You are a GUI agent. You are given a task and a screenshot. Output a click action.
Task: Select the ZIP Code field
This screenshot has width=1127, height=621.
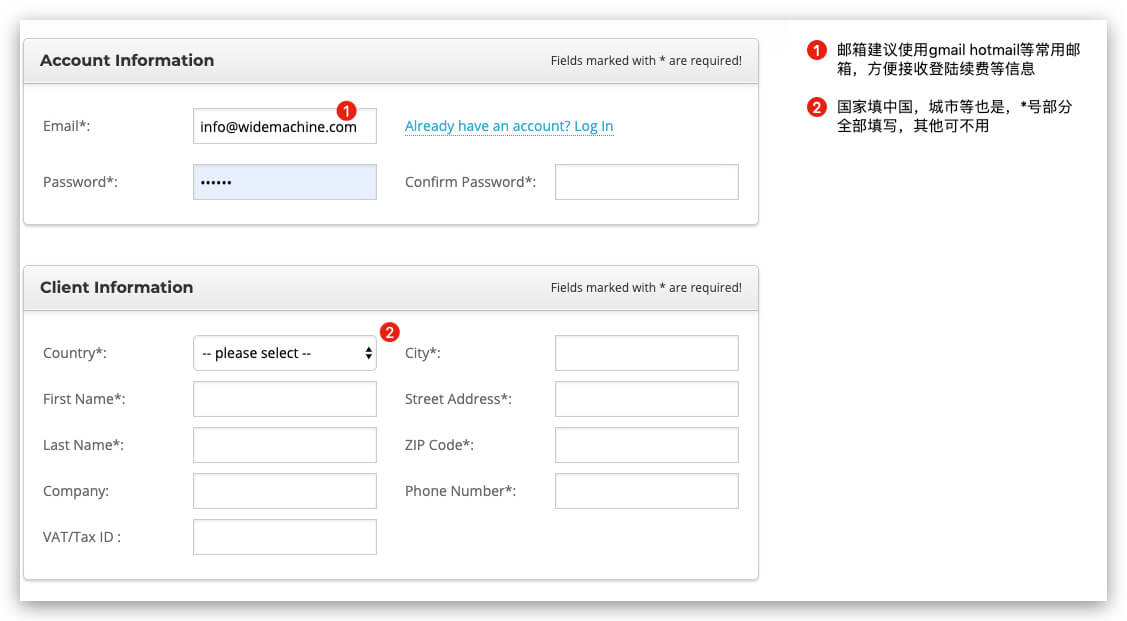point(646,445)
